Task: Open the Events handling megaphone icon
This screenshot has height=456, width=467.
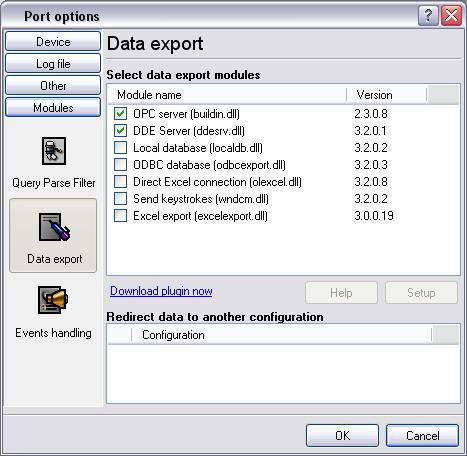Action: point(53,299)
